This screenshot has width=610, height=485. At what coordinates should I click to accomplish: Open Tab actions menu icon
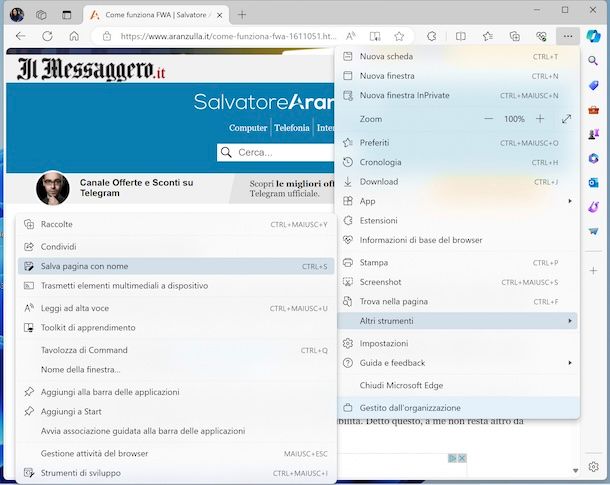click(x=67, y=15)
